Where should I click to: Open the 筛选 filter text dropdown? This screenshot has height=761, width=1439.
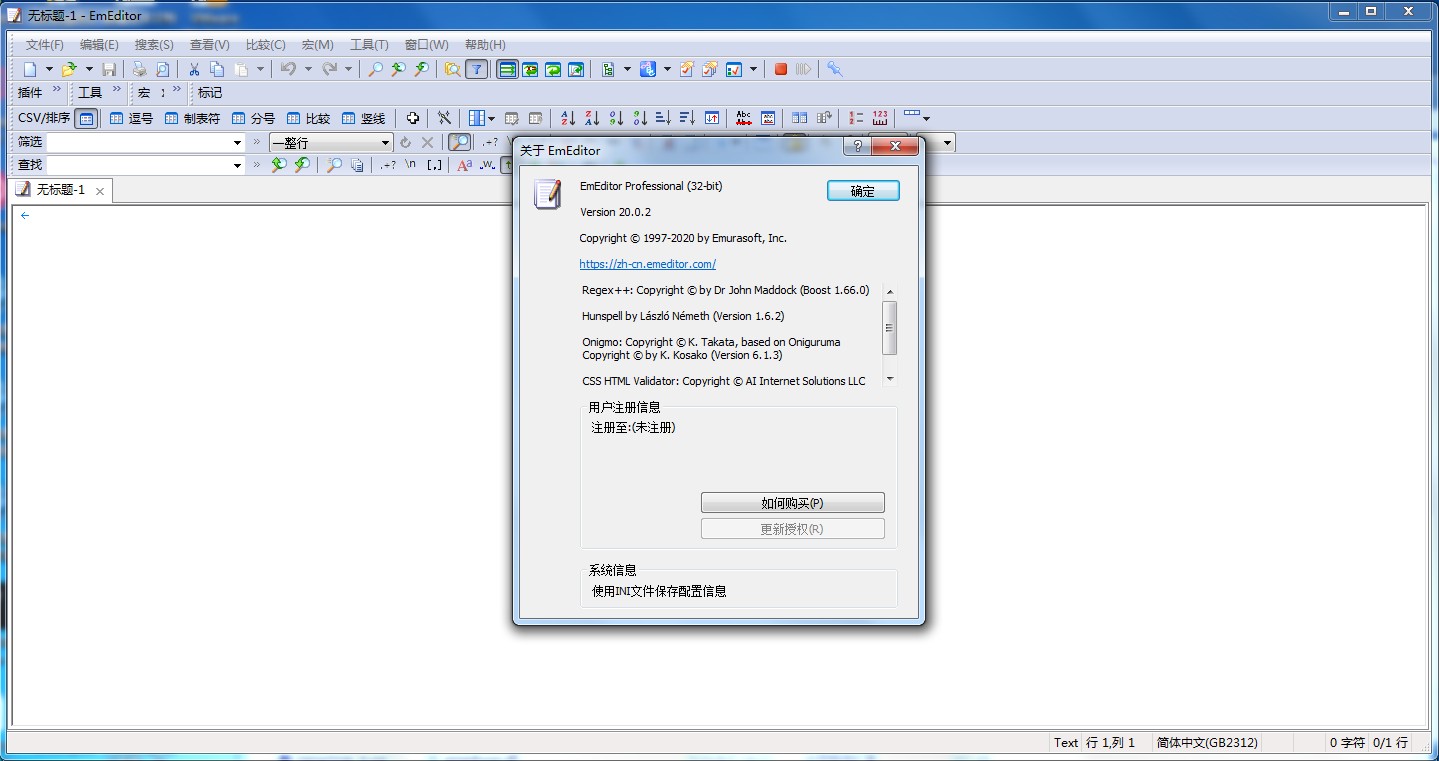click(237, 142)
